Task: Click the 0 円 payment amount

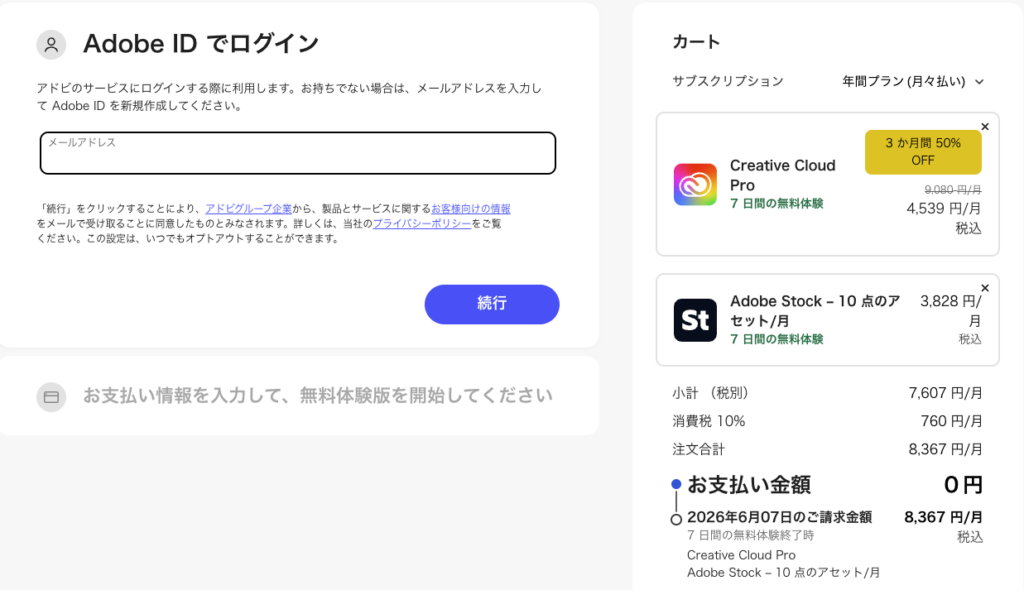Action: [963, 485]
